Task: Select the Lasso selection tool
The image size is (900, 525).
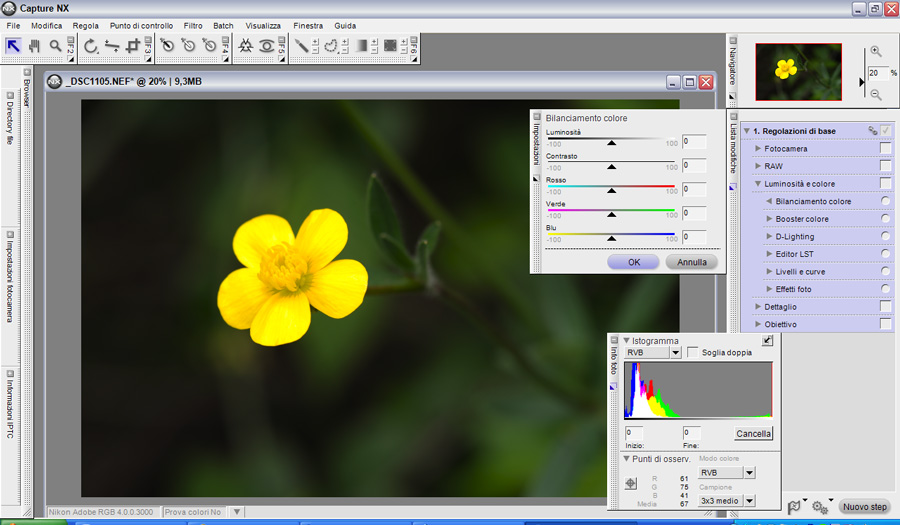Action: coord(331,45)
